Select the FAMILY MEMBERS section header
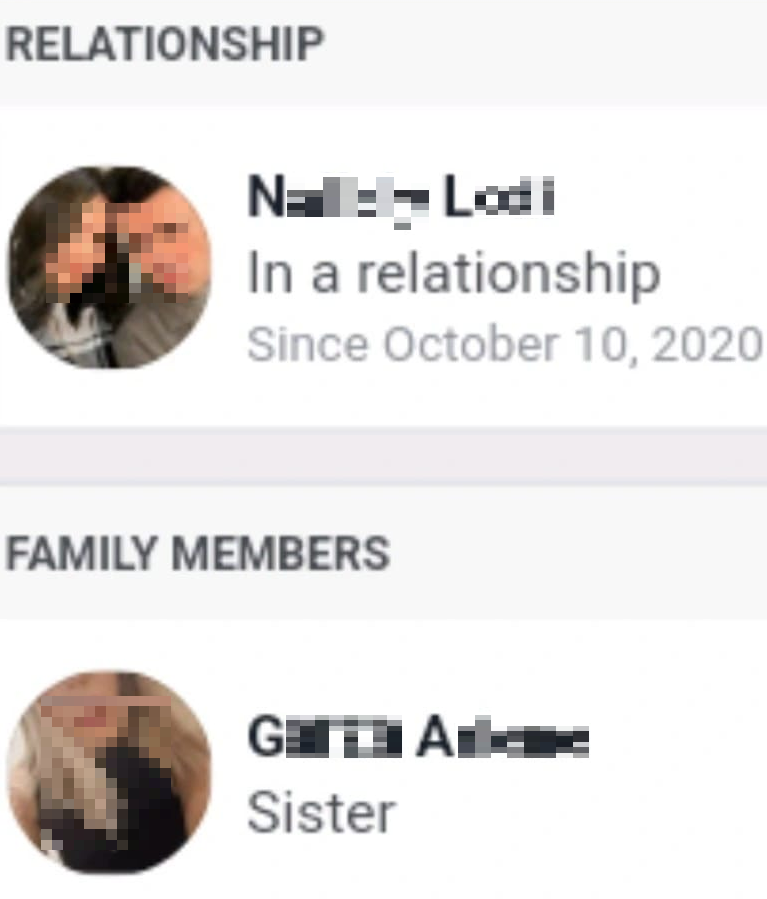The image size is (767, 899). click(x=198, y=553)
